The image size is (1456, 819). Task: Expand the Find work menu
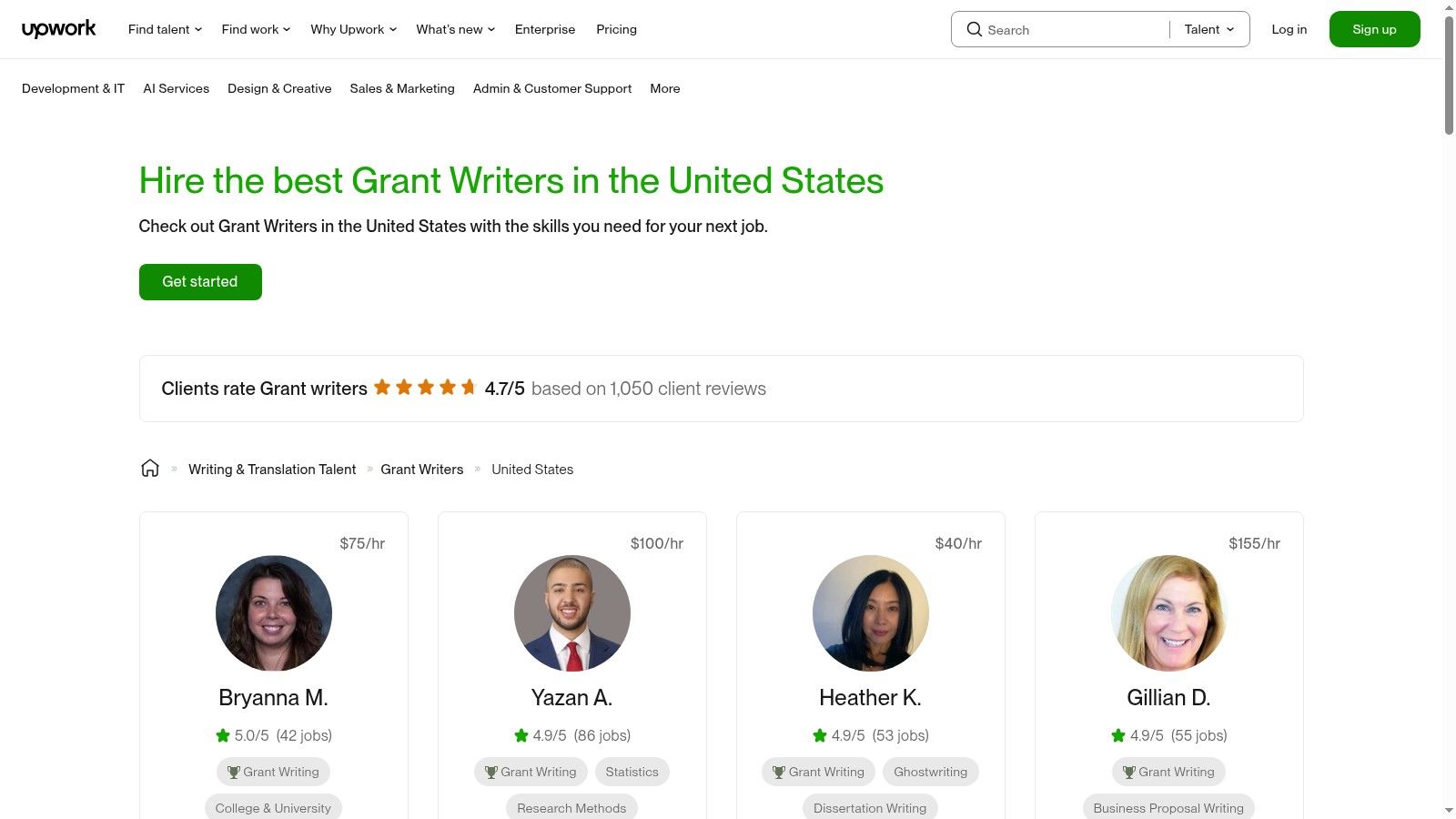click(x=257, y=29)
